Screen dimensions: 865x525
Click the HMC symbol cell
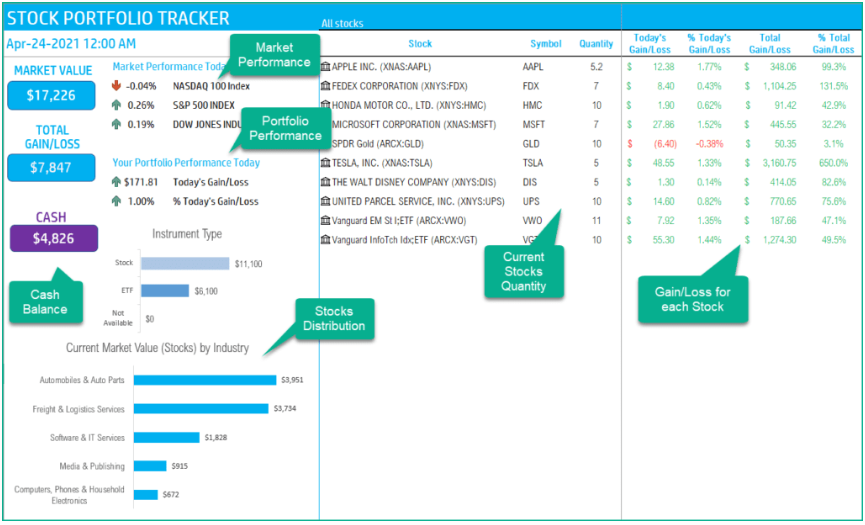point(532,105)
